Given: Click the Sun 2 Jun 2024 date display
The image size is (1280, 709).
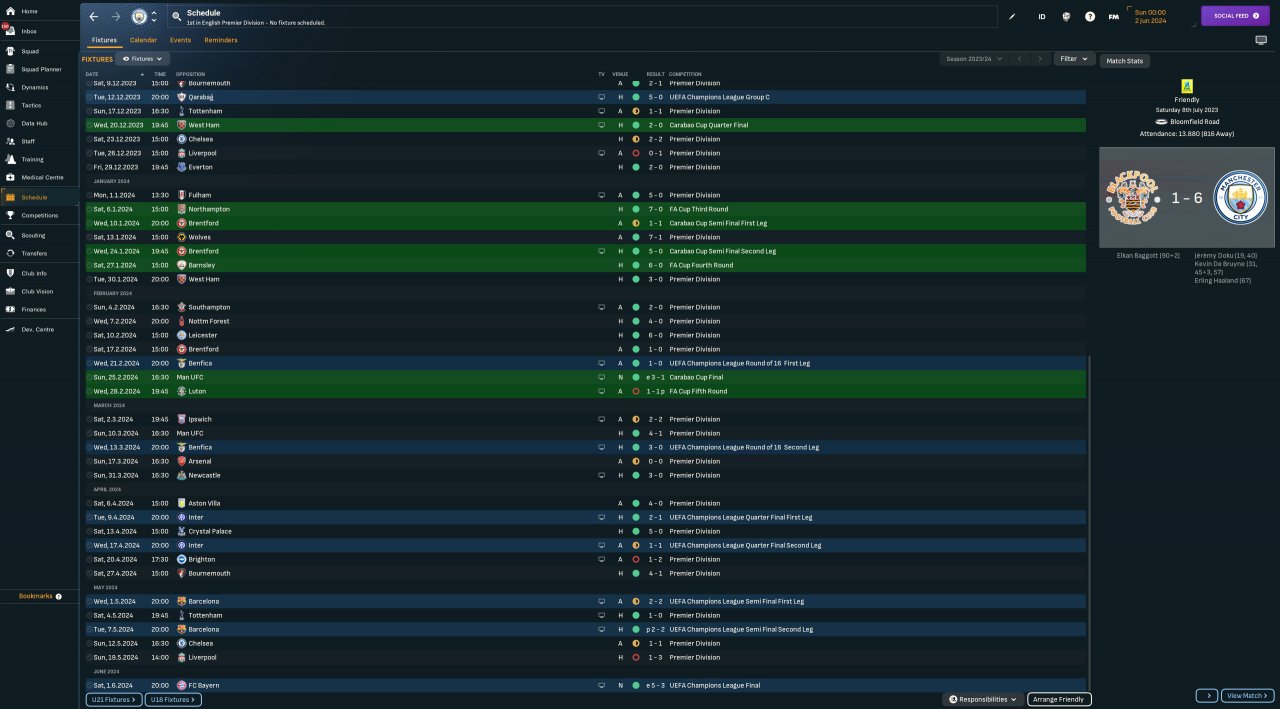Looking at the screenshot, I should 1150,16.
